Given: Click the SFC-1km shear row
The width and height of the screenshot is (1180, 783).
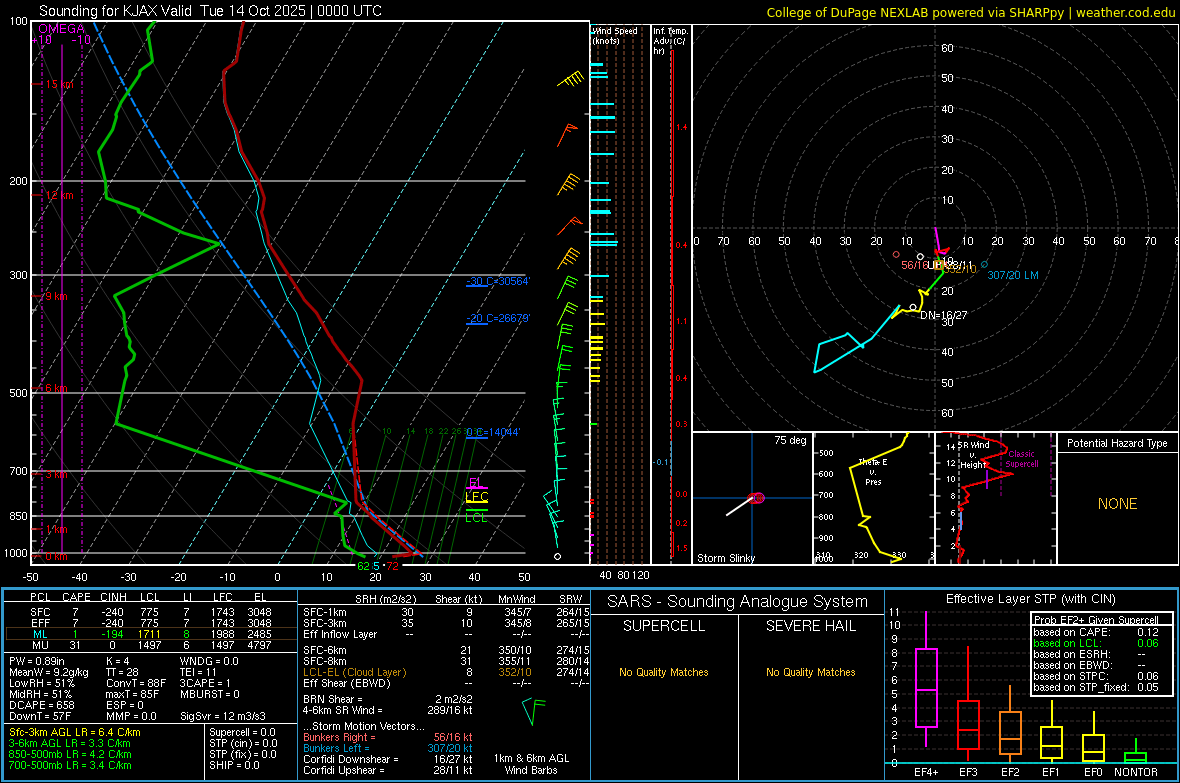Looking at the screenshot, I should point(446,612).
